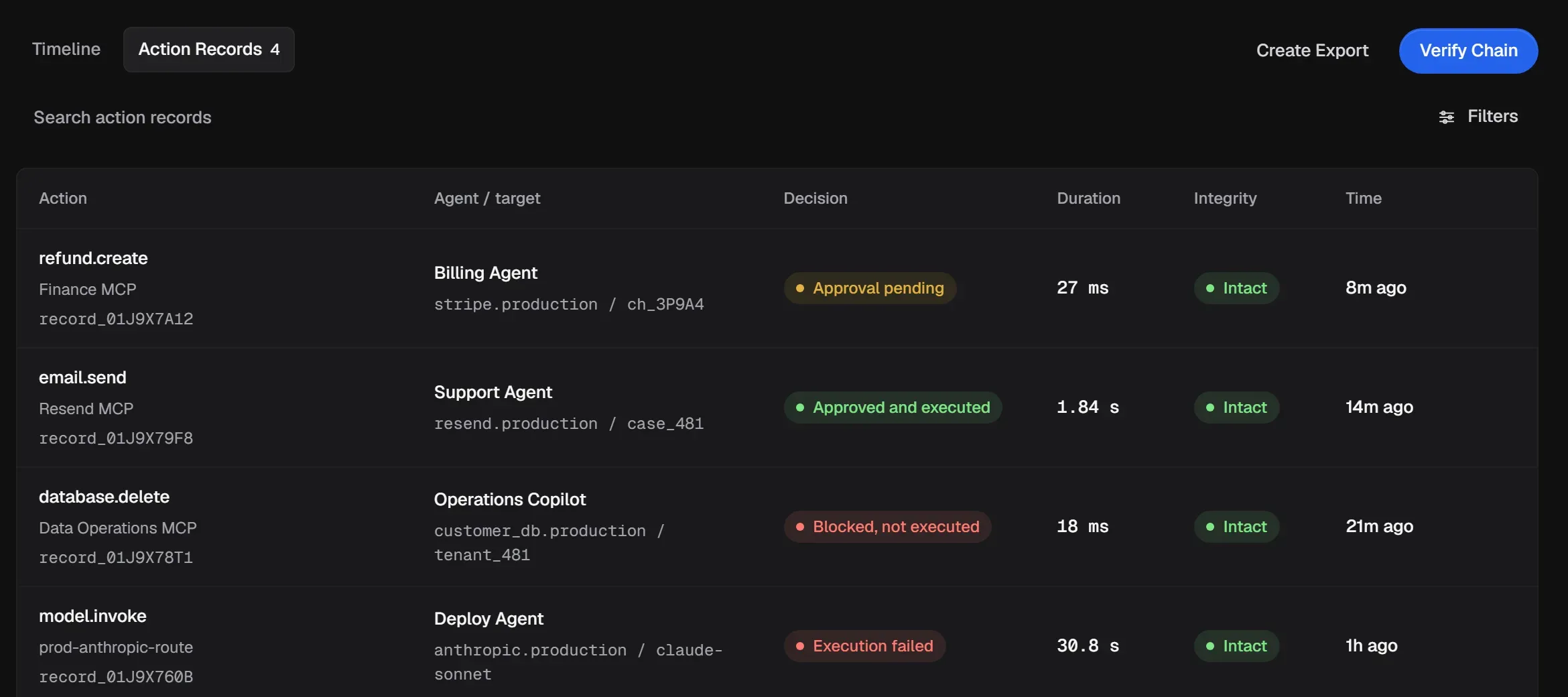Select the Action Records tab
The image size is (1568, 697).
(208, 50)
